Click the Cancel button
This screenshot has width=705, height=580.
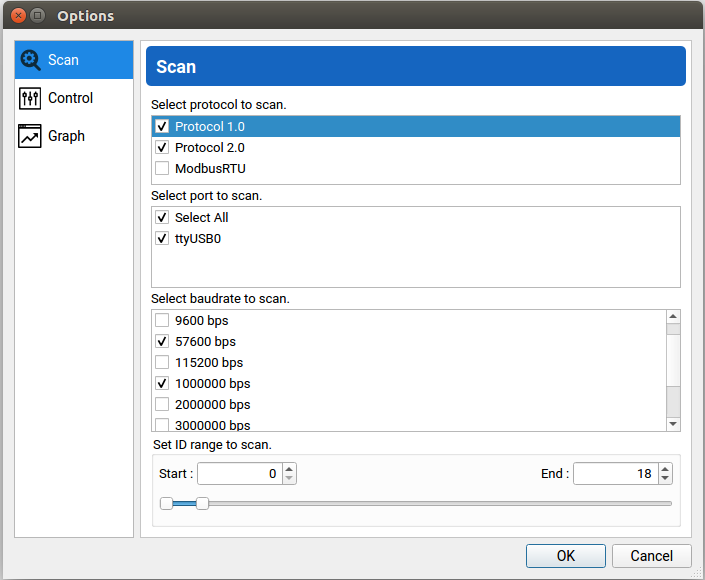point(651,556)
